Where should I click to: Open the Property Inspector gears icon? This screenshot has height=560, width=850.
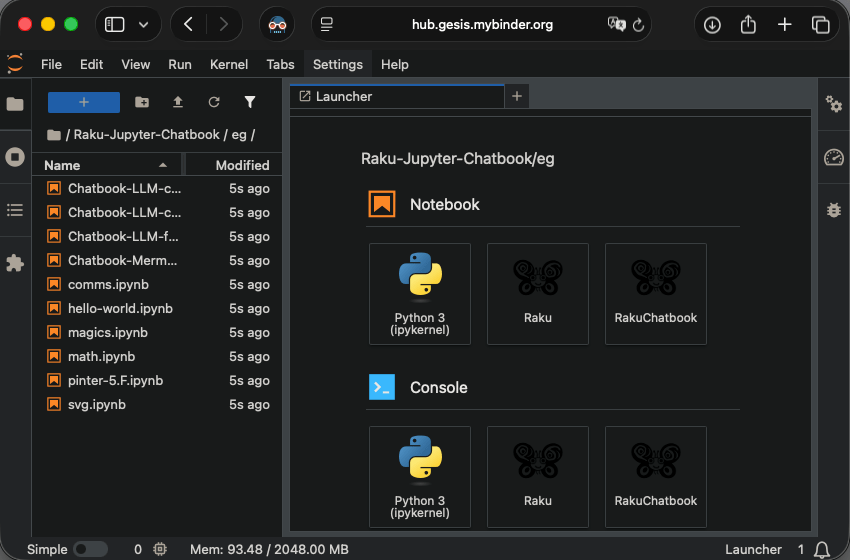(x=833, y=104)
